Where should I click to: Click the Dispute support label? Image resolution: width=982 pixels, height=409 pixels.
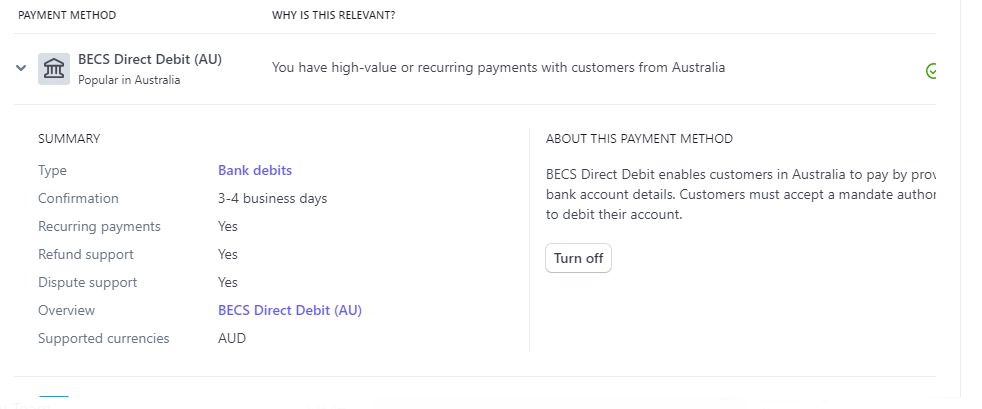[x=88, y=283]
